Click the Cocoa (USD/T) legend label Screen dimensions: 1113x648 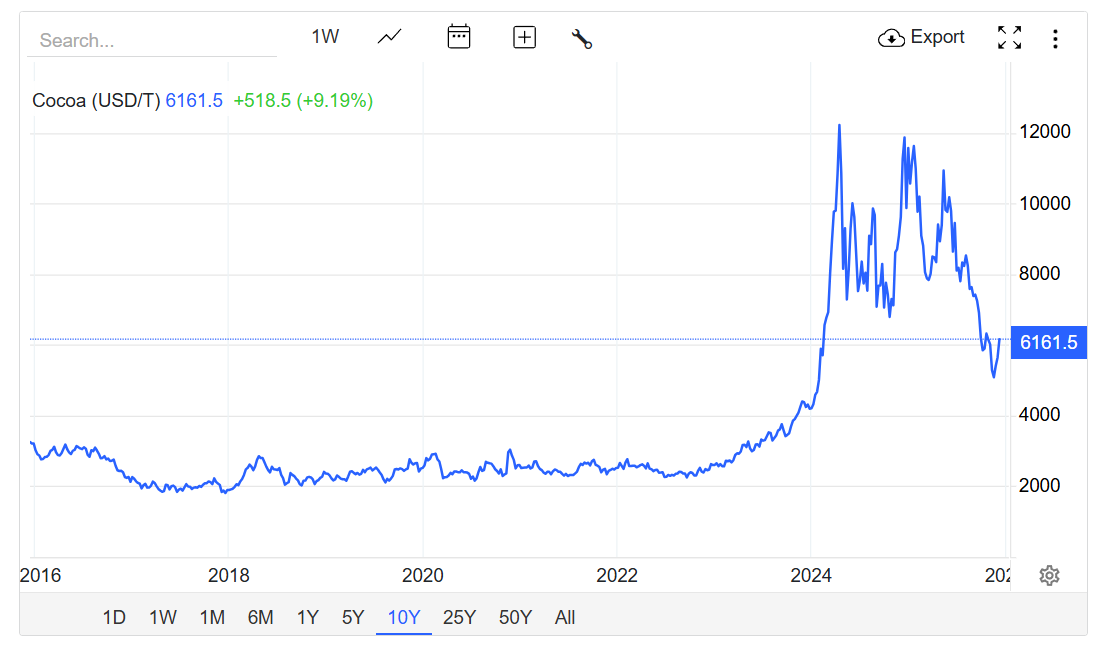click(x=96, y=100)
